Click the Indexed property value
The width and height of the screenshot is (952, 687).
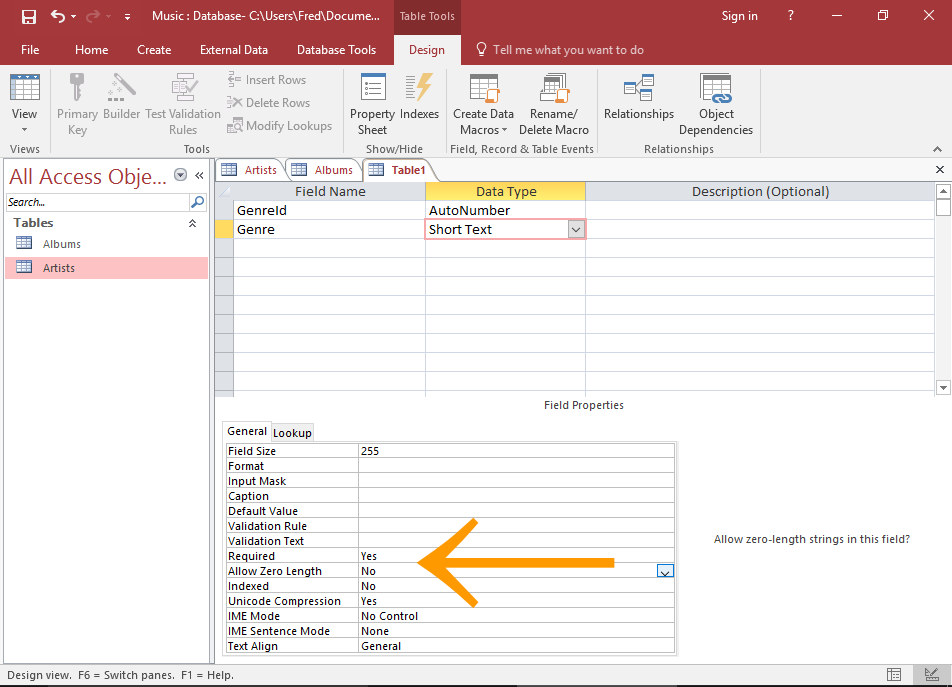tap(516, 586)
